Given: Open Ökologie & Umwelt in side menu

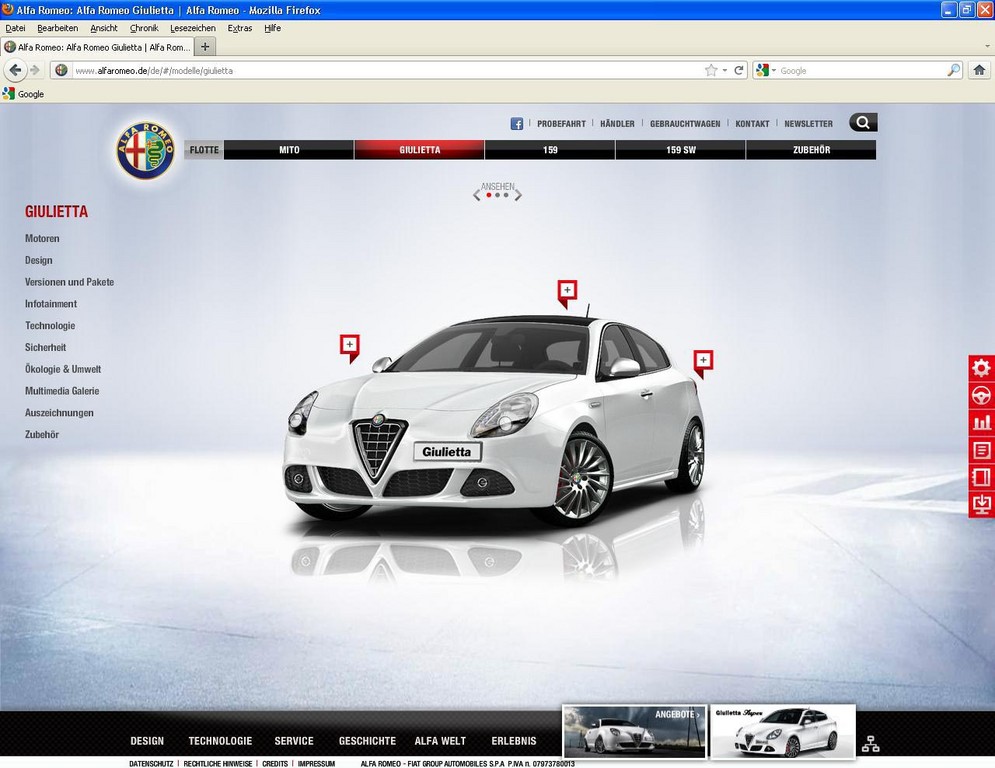Looking at the screenshot, I should coord(63,369).
